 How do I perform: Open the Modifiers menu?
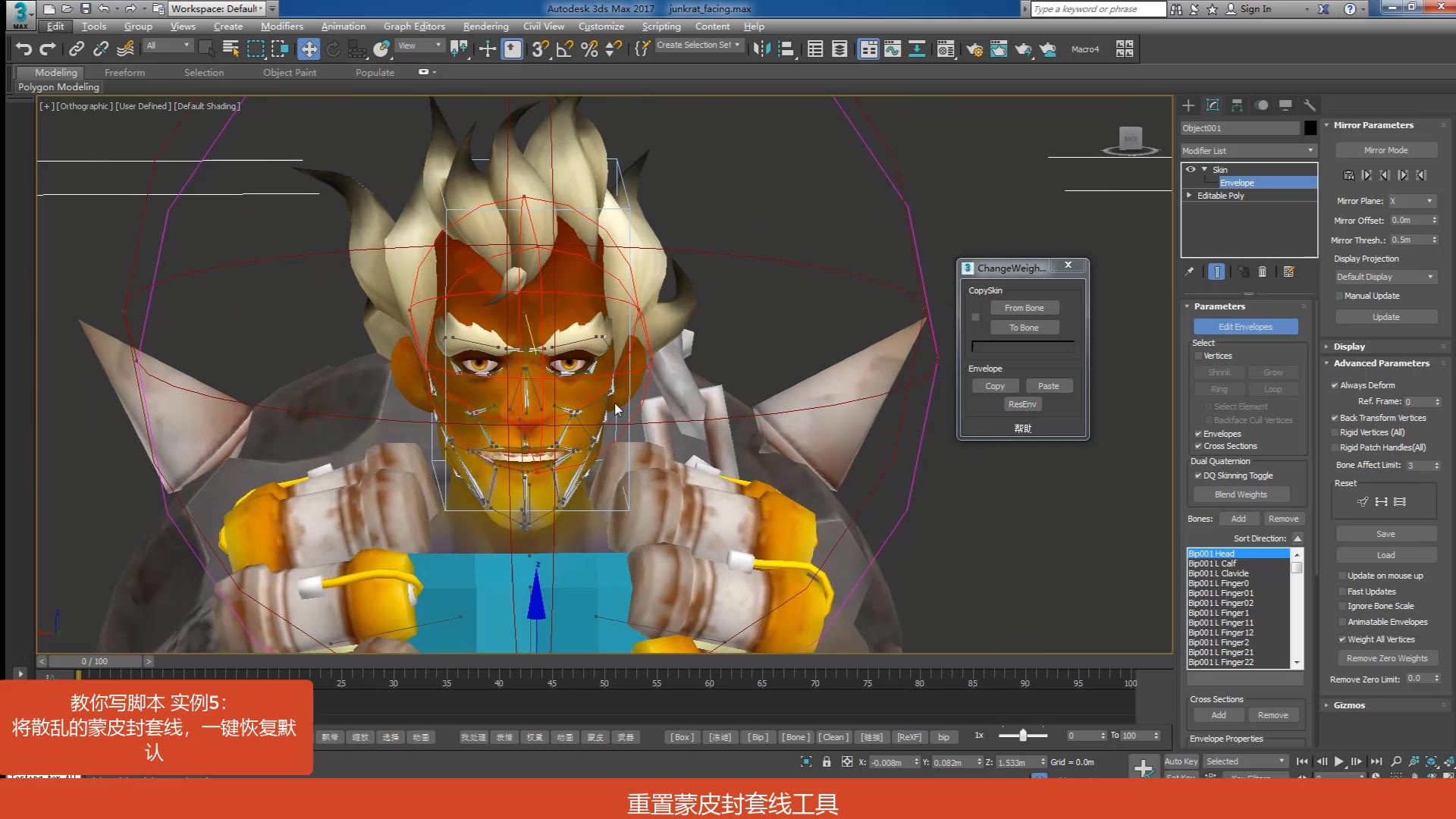(282, 26)
